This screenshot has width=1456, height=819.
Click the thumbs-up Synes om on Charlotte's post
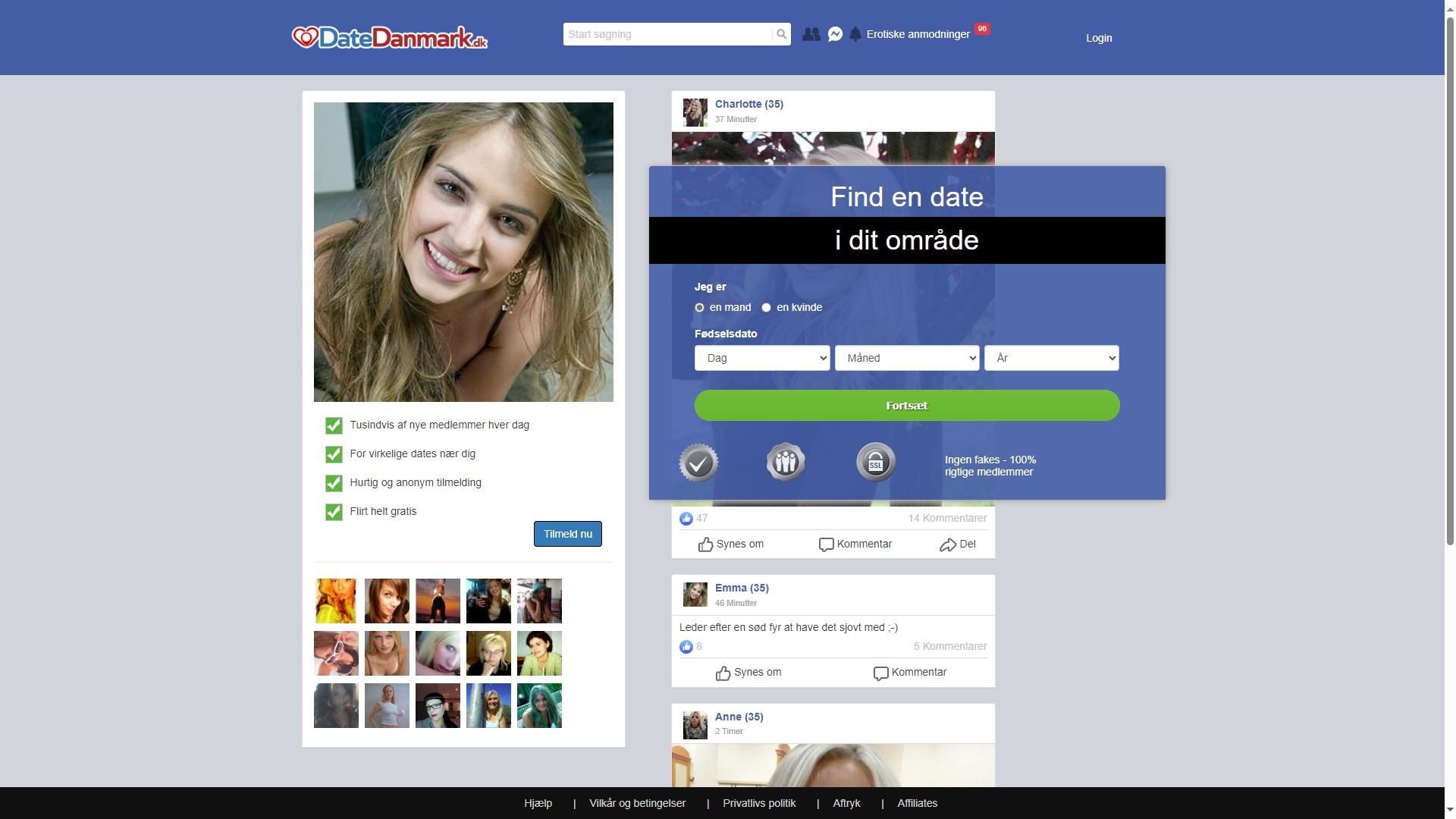[731, 544]
